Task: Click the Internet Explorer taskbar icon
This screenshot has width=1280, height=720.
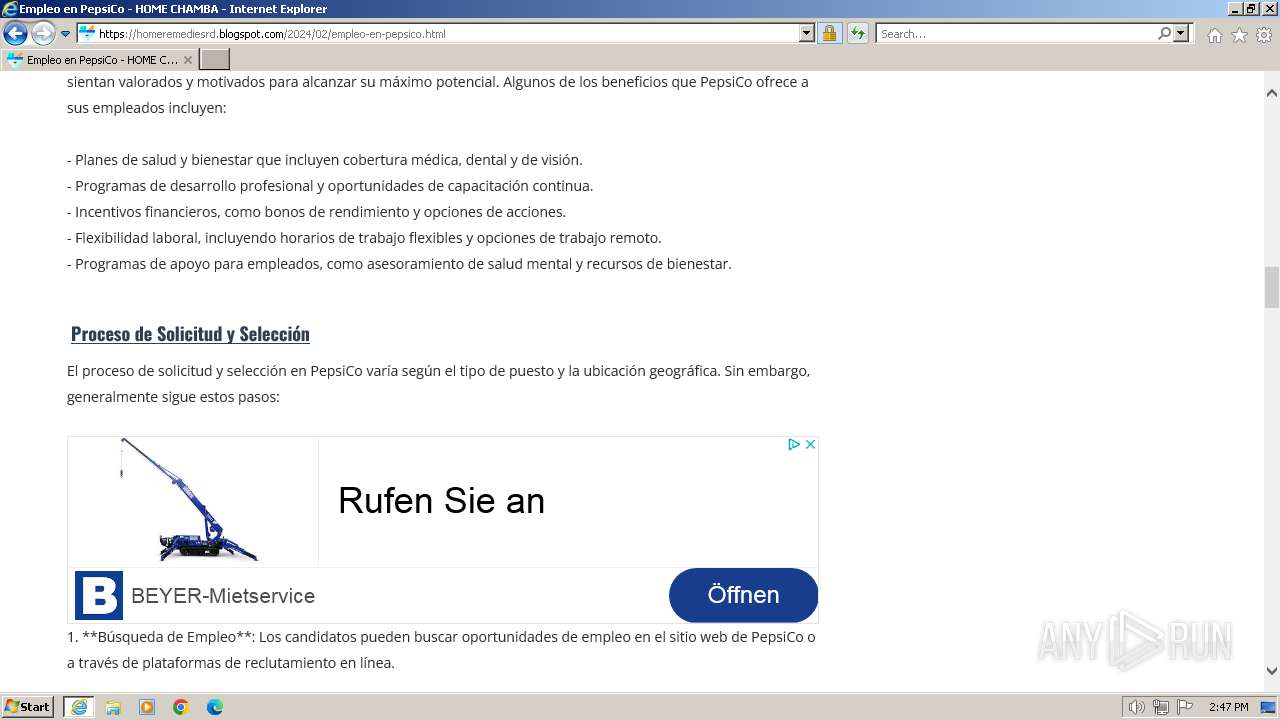Action: tap(79, 707)
